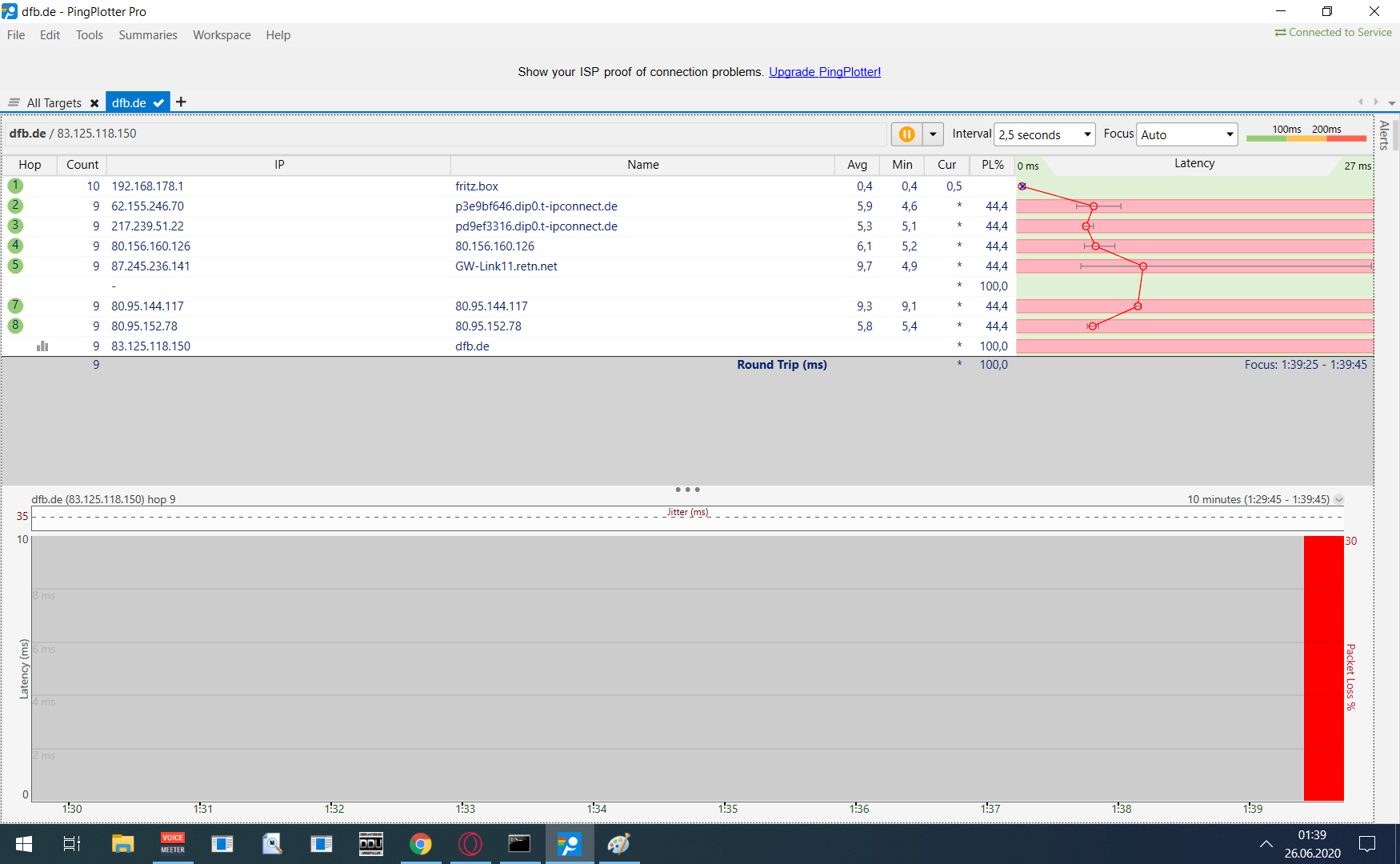Show hidden system tray icons

(1266, 844)
